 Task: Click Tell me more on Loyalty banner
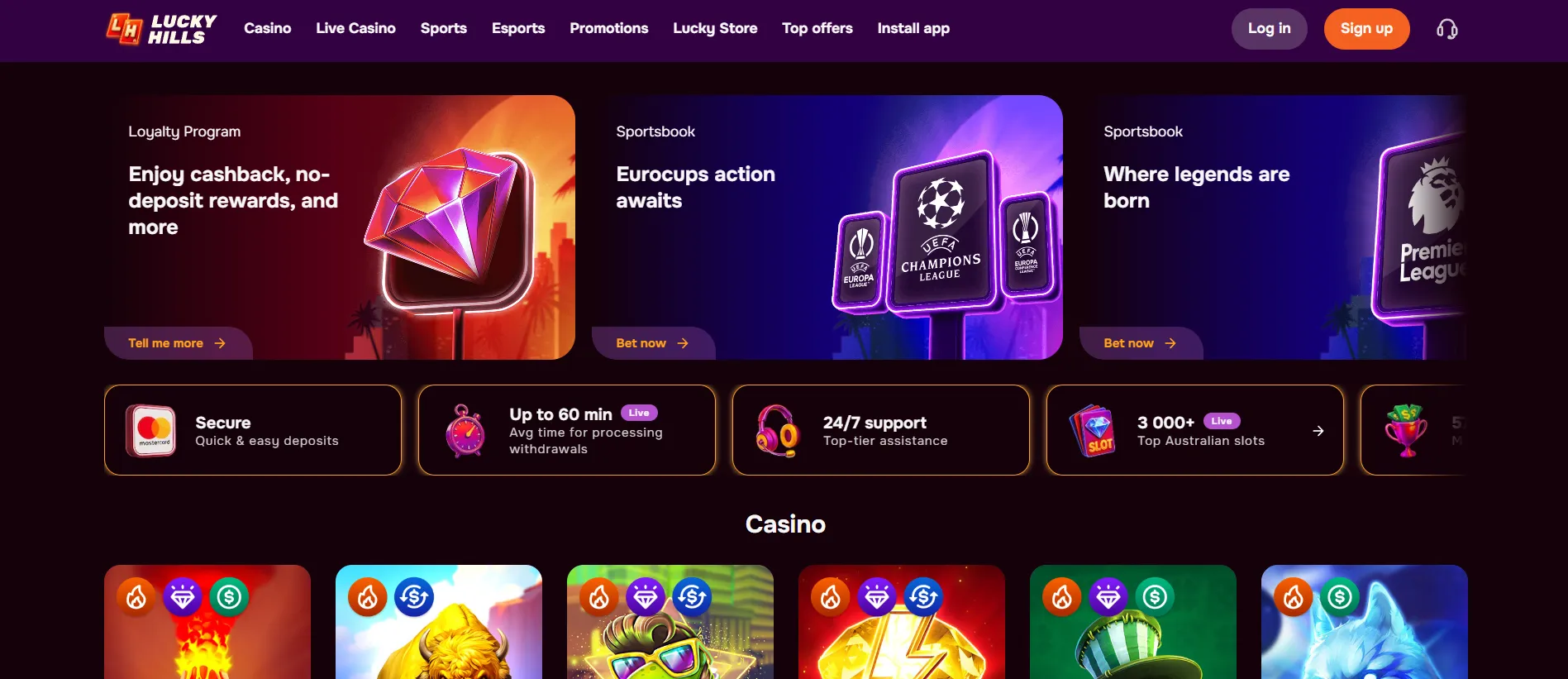pyautogui.click(x=178, y=343)
